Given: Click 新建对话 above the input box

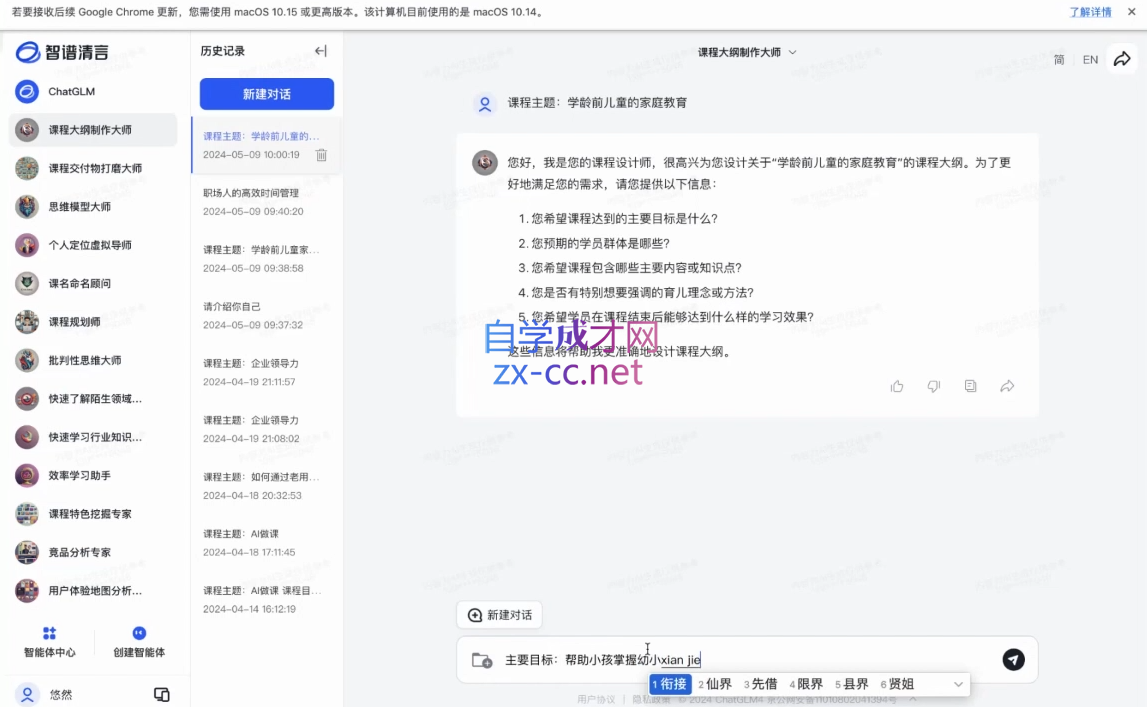Looking at the screenshot, I should [x=500, y=615].
